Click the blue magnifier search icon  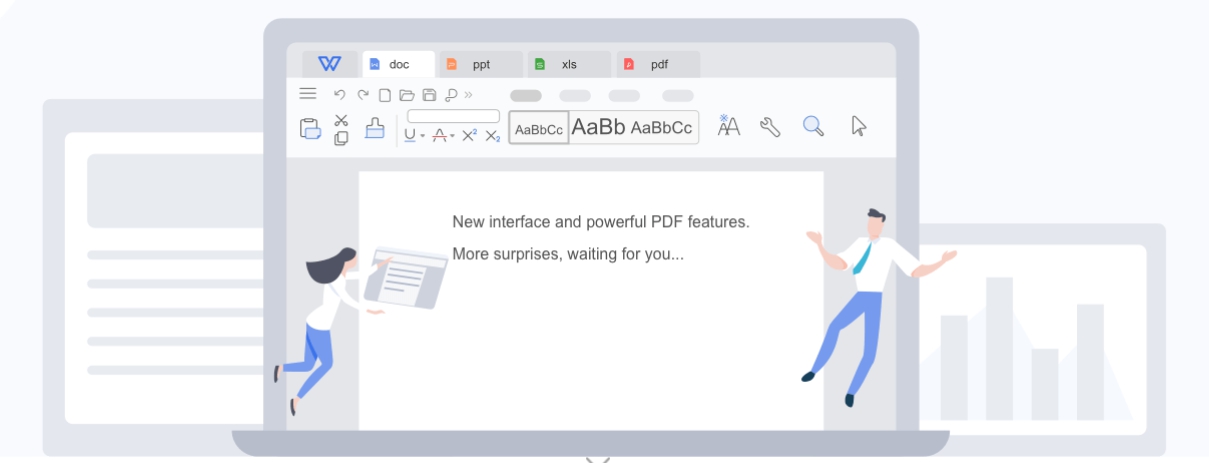click(813, 126)
